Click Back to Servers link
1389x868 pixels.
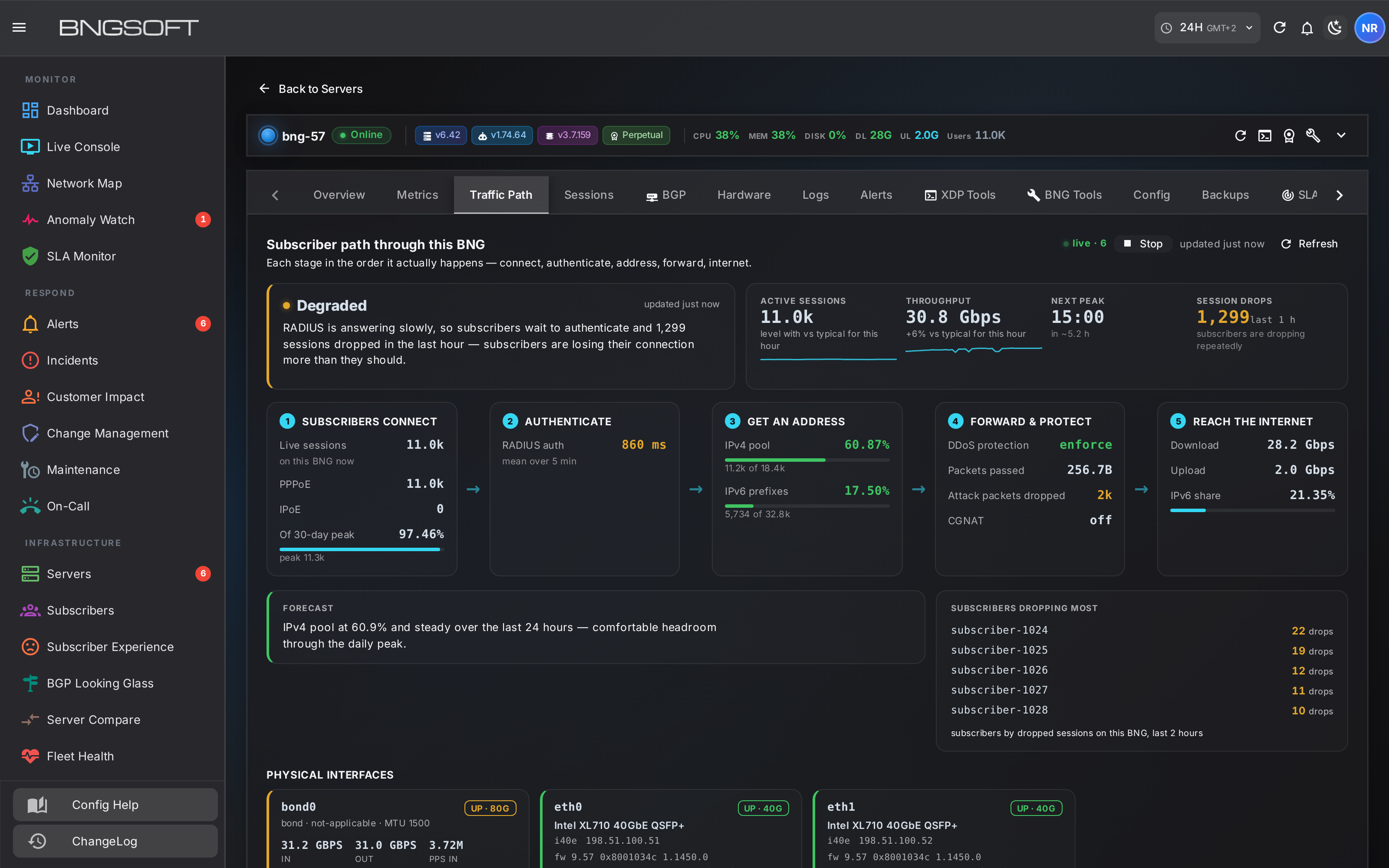(310, 89)
